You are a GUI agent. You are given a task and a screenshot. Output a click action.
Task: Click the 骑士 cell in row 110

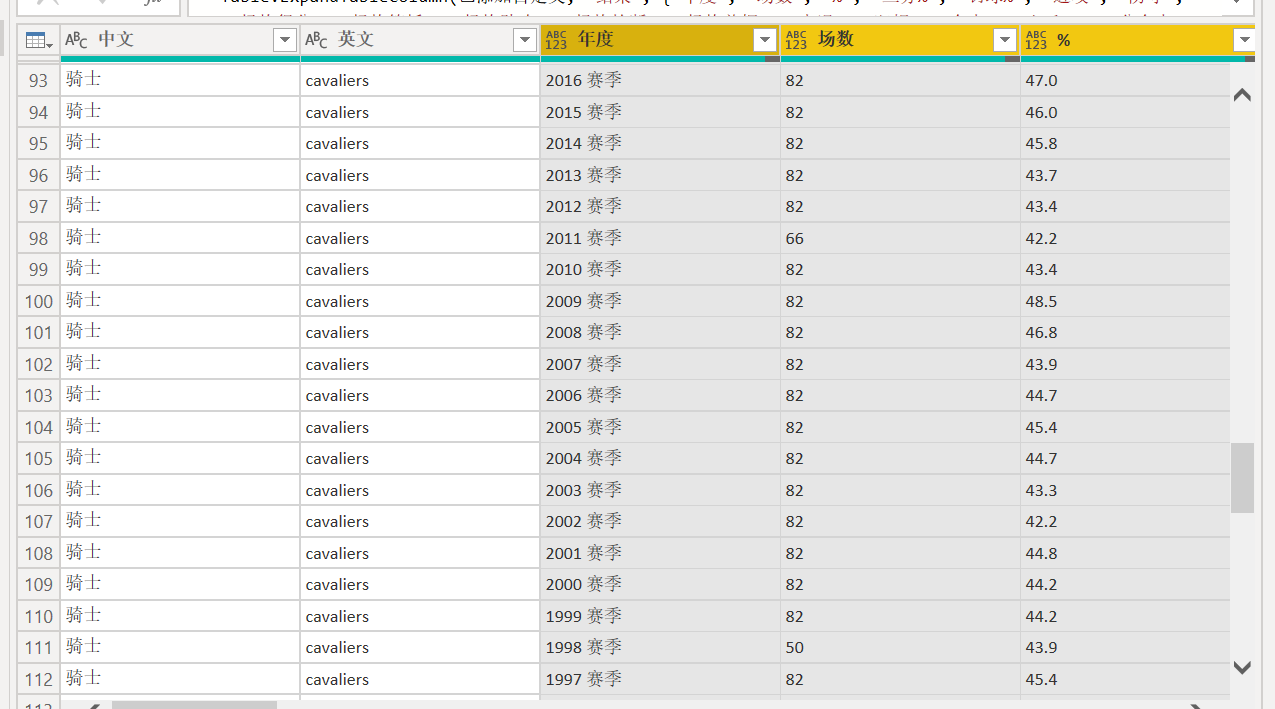coord(180,617)
